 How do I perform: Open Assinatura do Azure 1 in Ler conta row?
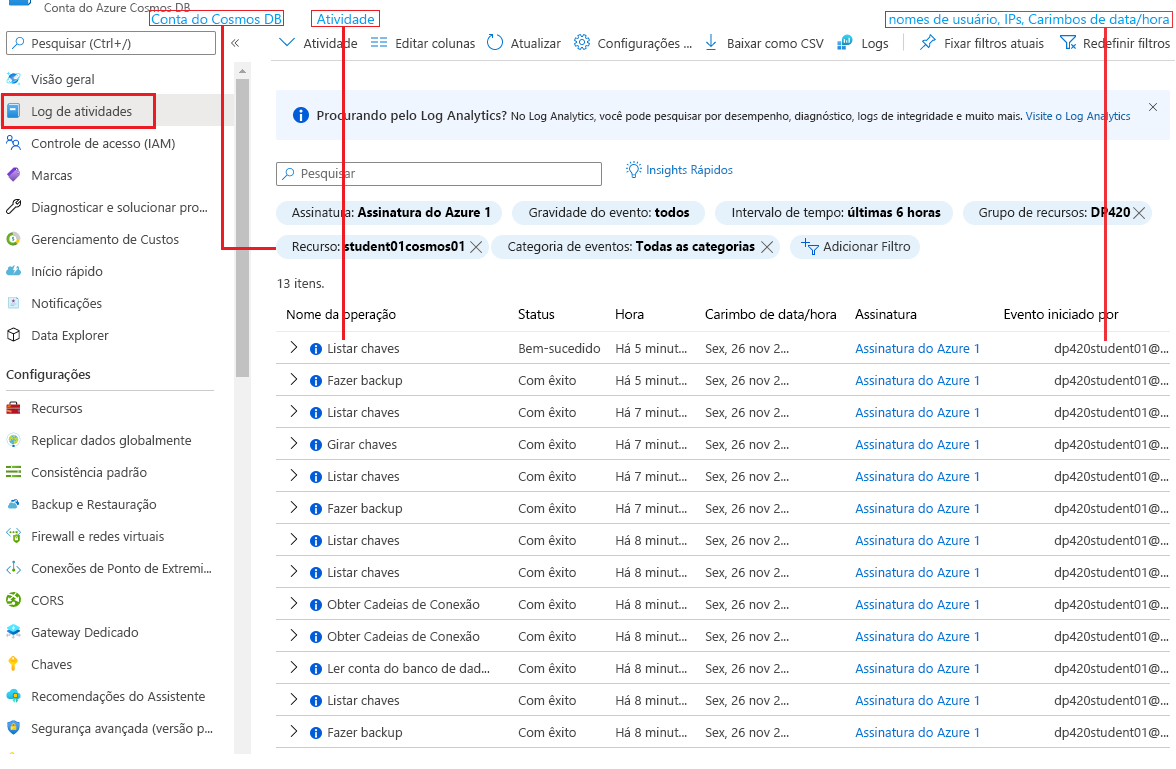[x=917, y=668]
